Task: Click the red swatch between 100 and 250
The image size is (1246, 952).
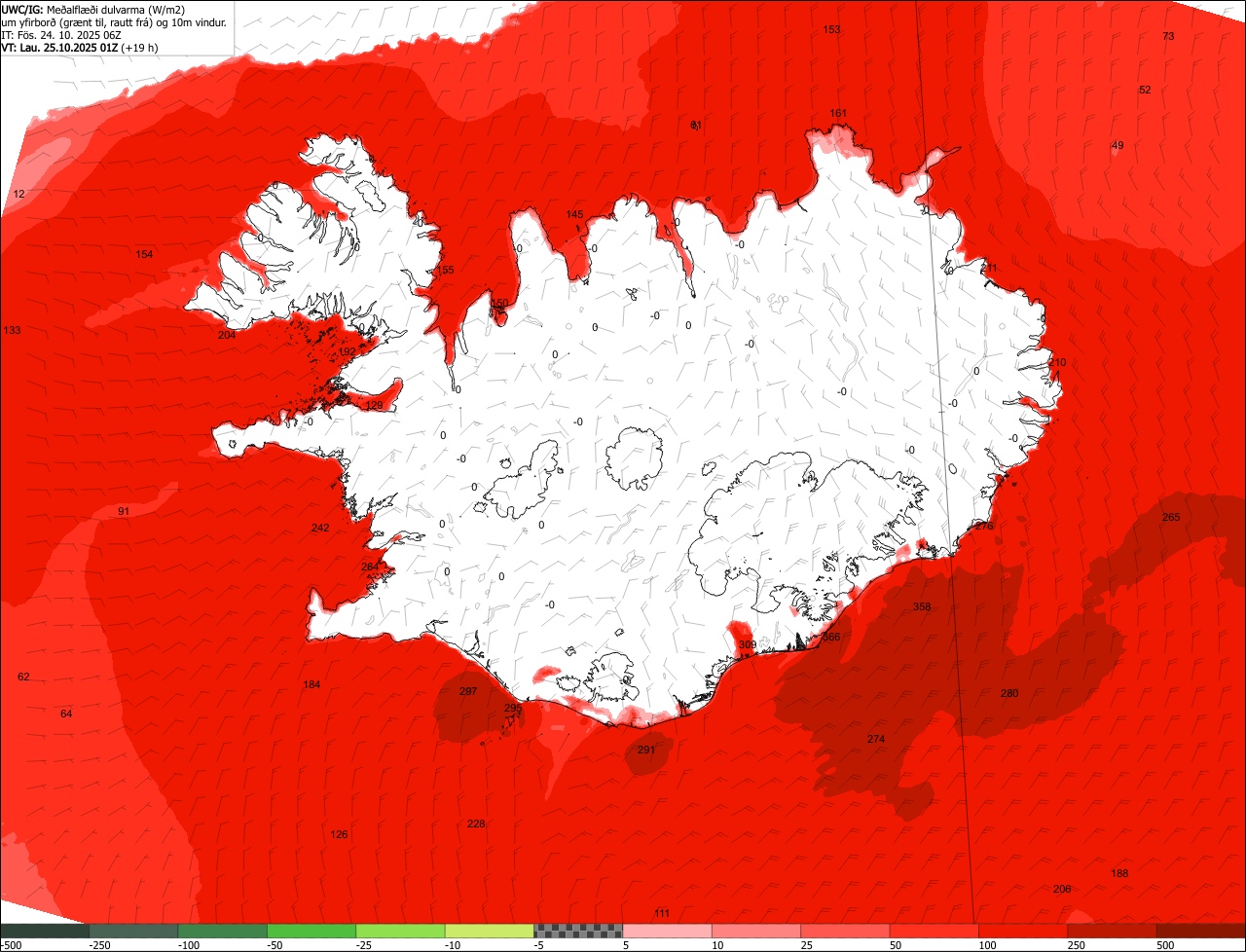Action: [1023, 931]
